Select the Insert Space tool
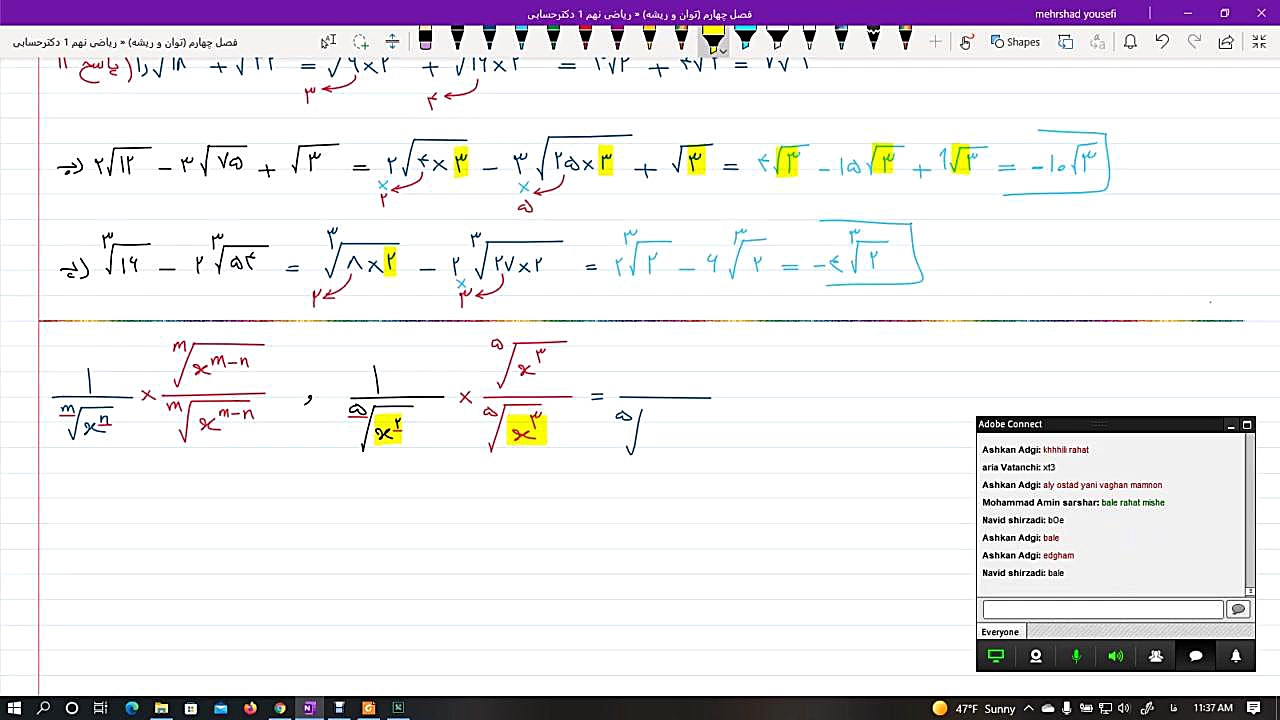Image resolution: width=1280 pixels, height=720 pixels. [x=392, y=42]
